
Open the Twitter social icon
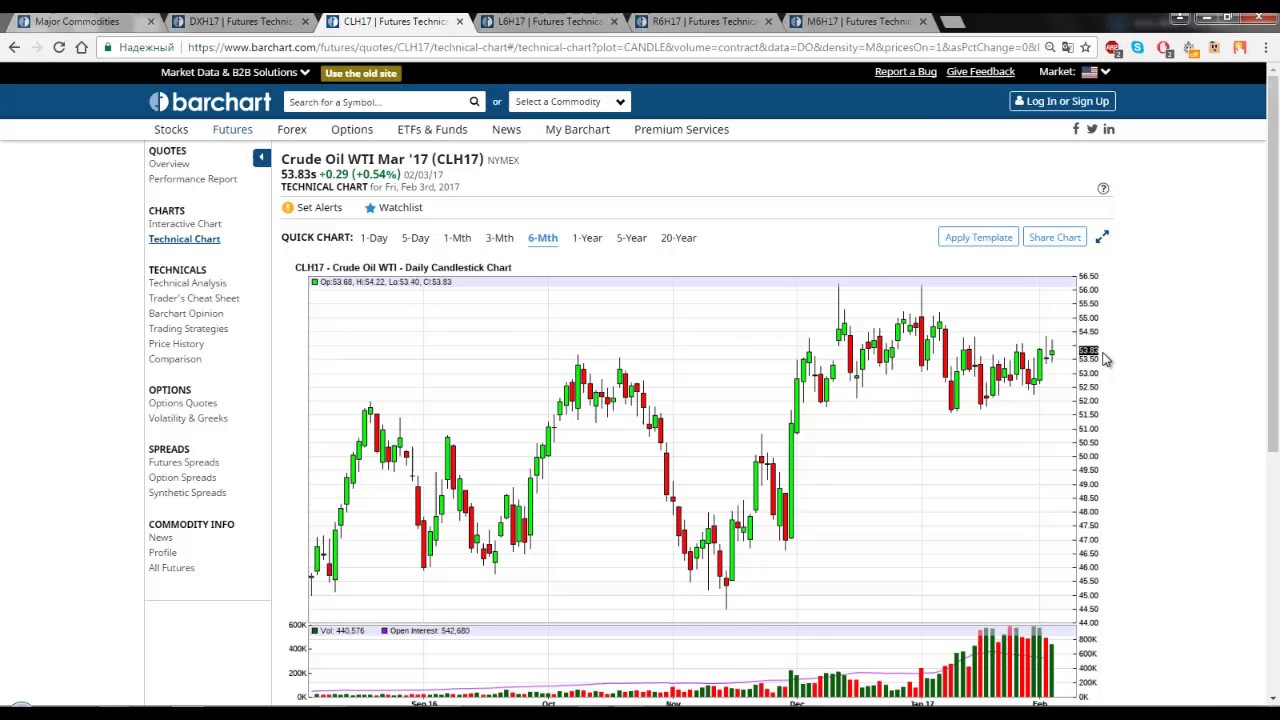pos(1092,129)
